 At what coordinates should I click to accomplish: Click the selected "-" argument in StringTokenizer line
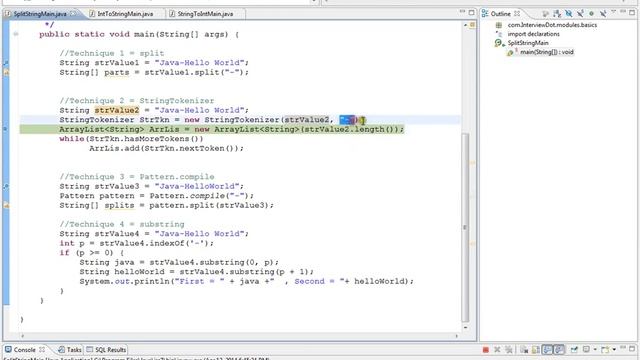(347, 120)
